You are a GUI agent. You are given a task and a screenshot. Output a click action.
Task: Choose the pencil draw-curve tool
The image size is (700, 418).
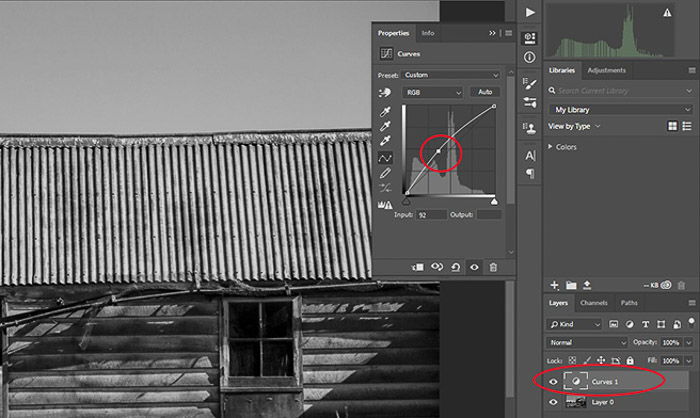(x=385, y=172)
